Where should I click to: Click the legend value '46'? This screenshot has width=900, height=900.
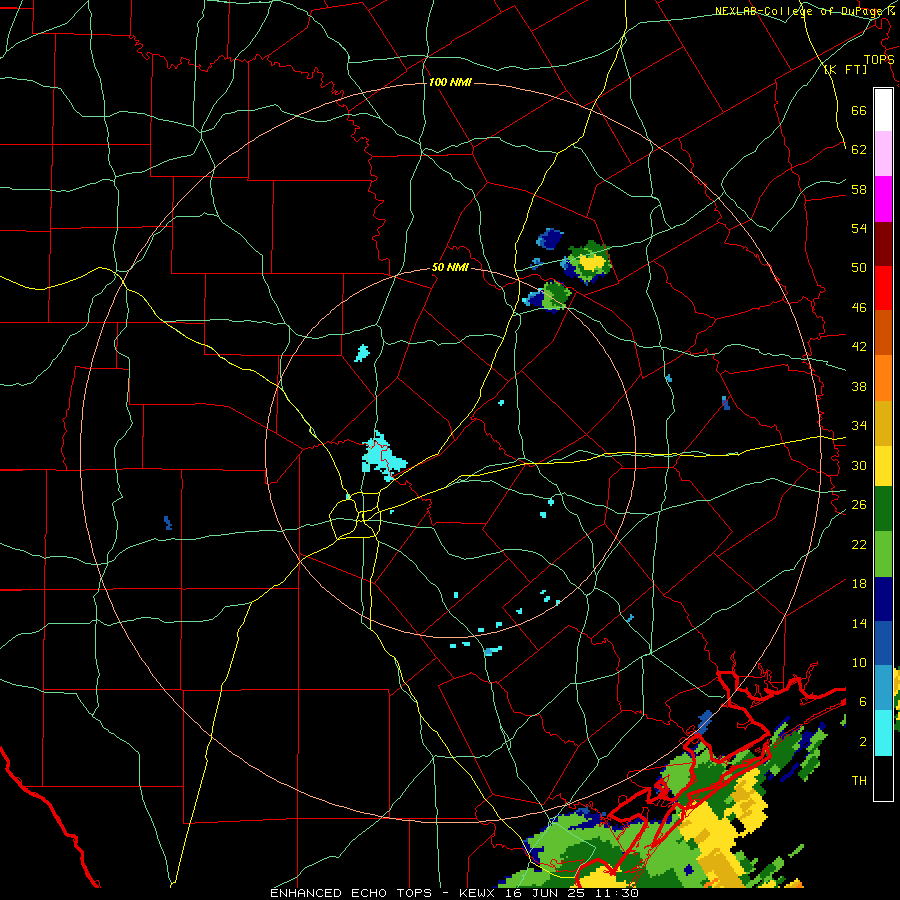pyautogui.click(x=859, y=308)
